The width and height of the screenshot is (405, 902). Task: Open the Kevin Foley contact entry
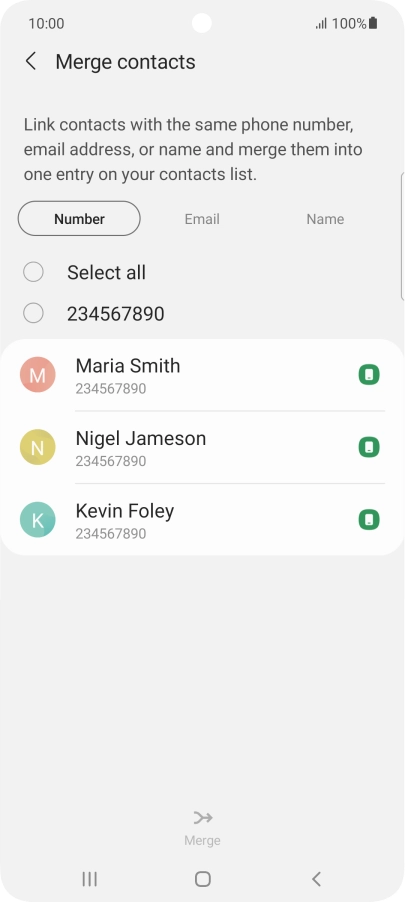tap(202, 520)
